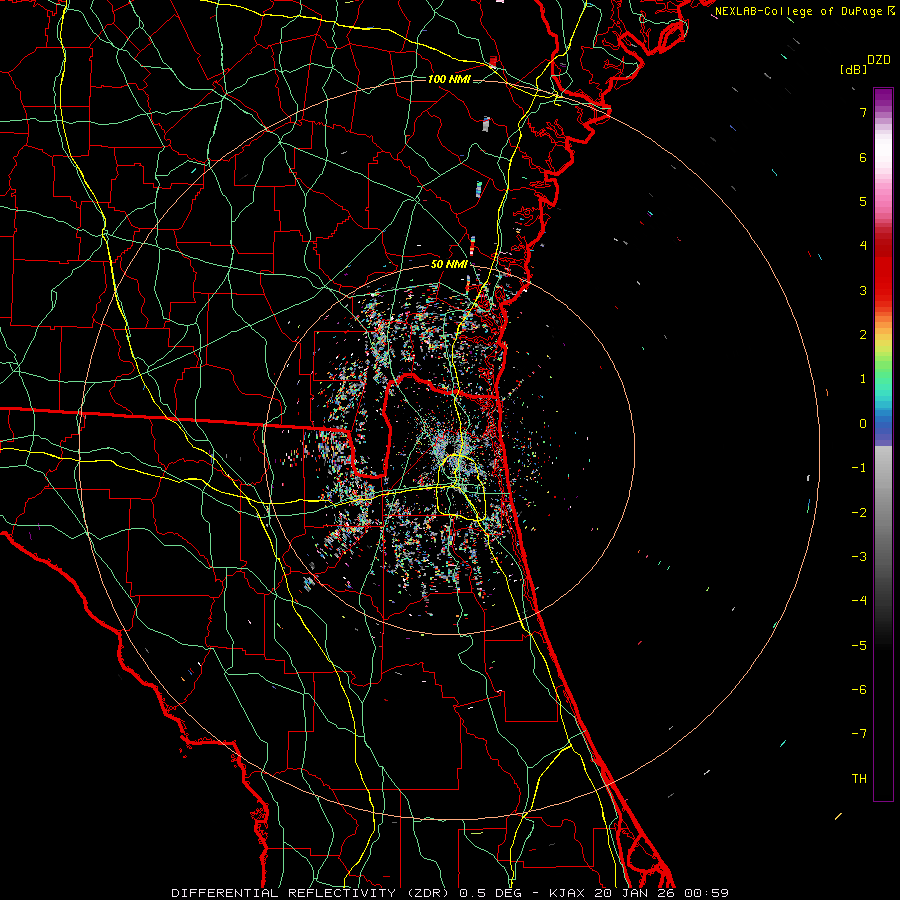Screen dimensions: 900x900
Task: Click the [dB] units label
Action: (853, 70)
